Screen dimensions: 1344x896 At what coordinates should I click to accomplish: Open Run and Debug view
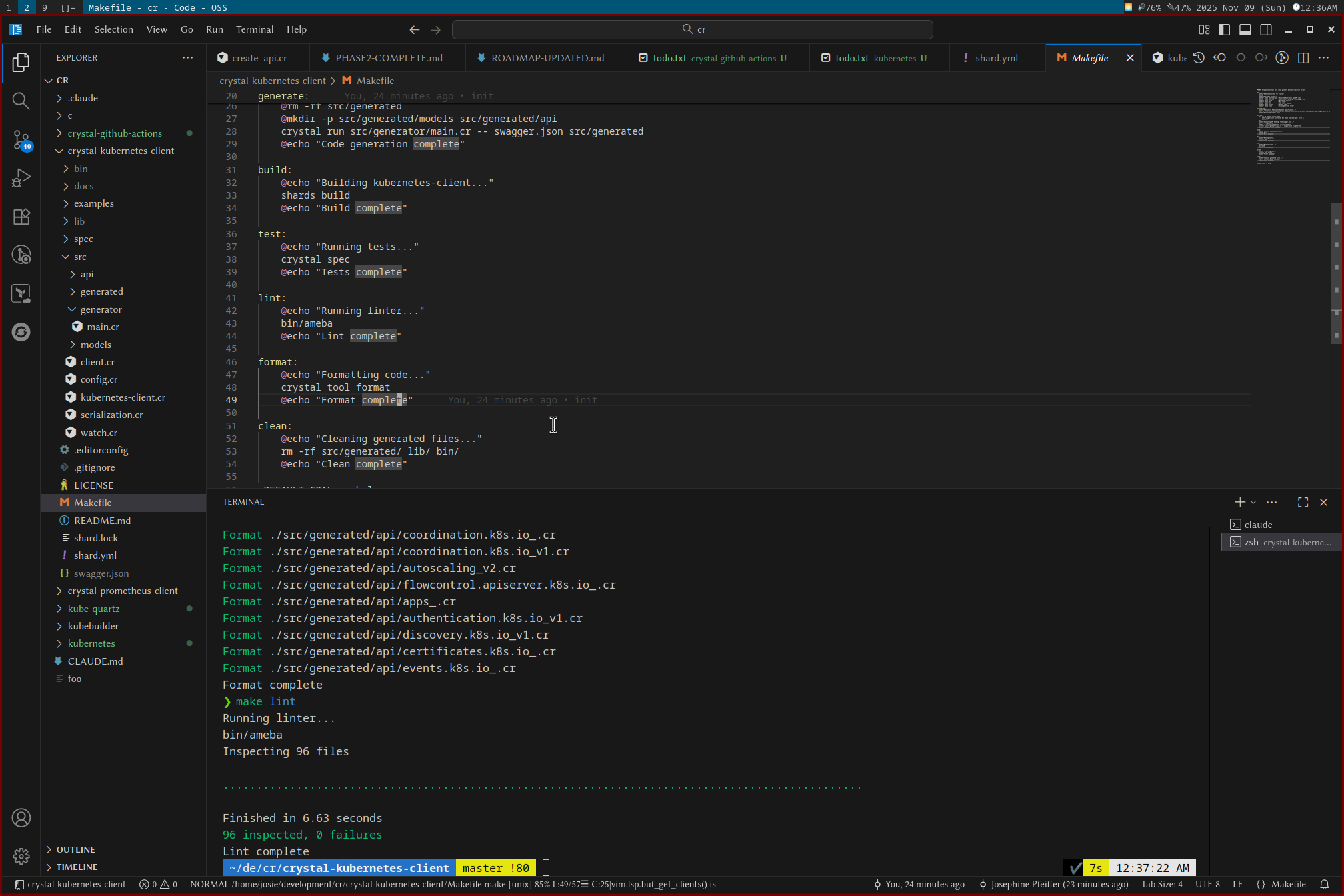21,178
